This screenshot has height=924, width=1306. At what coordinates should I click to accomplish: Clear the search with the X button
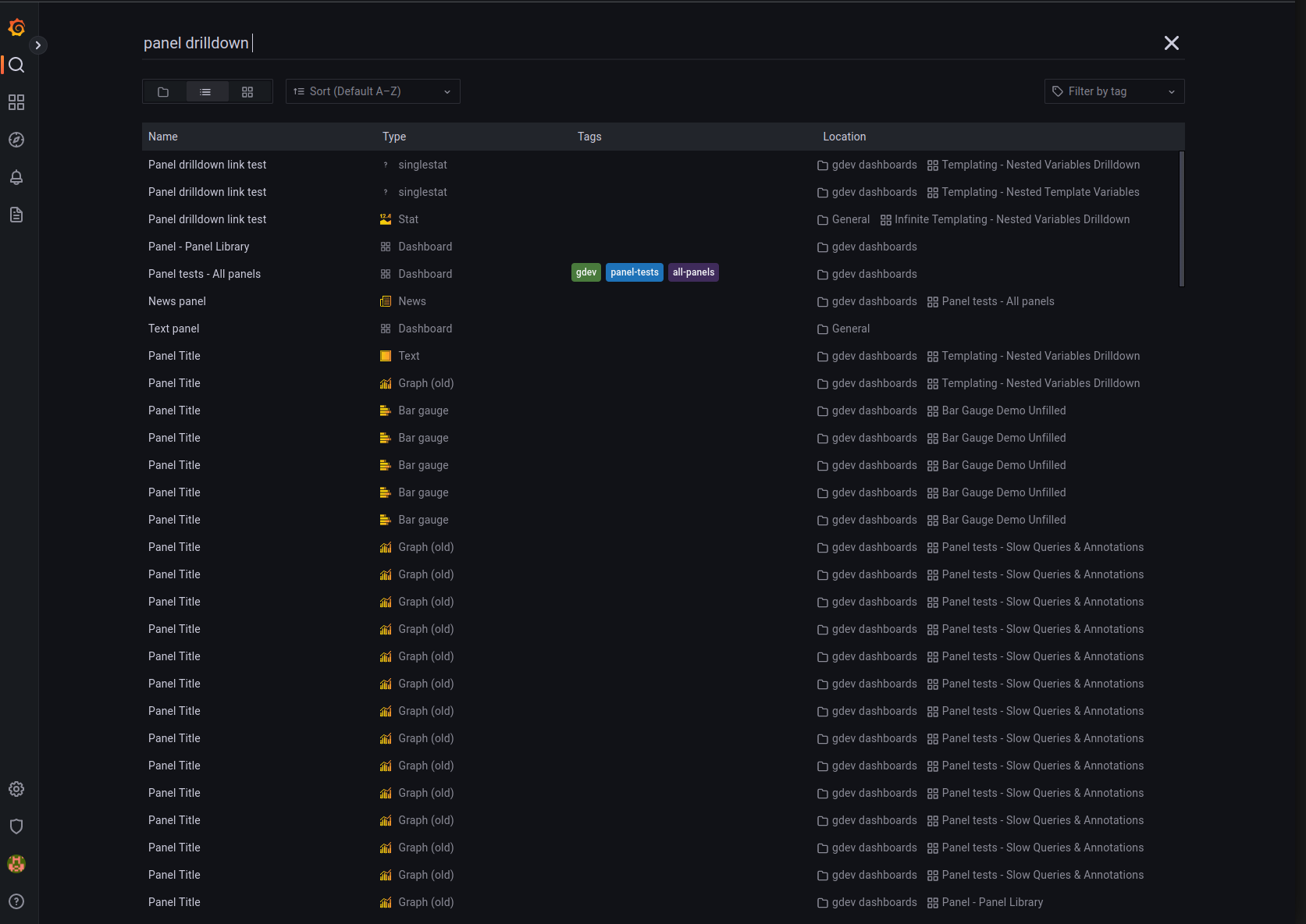pos(1171,43)
